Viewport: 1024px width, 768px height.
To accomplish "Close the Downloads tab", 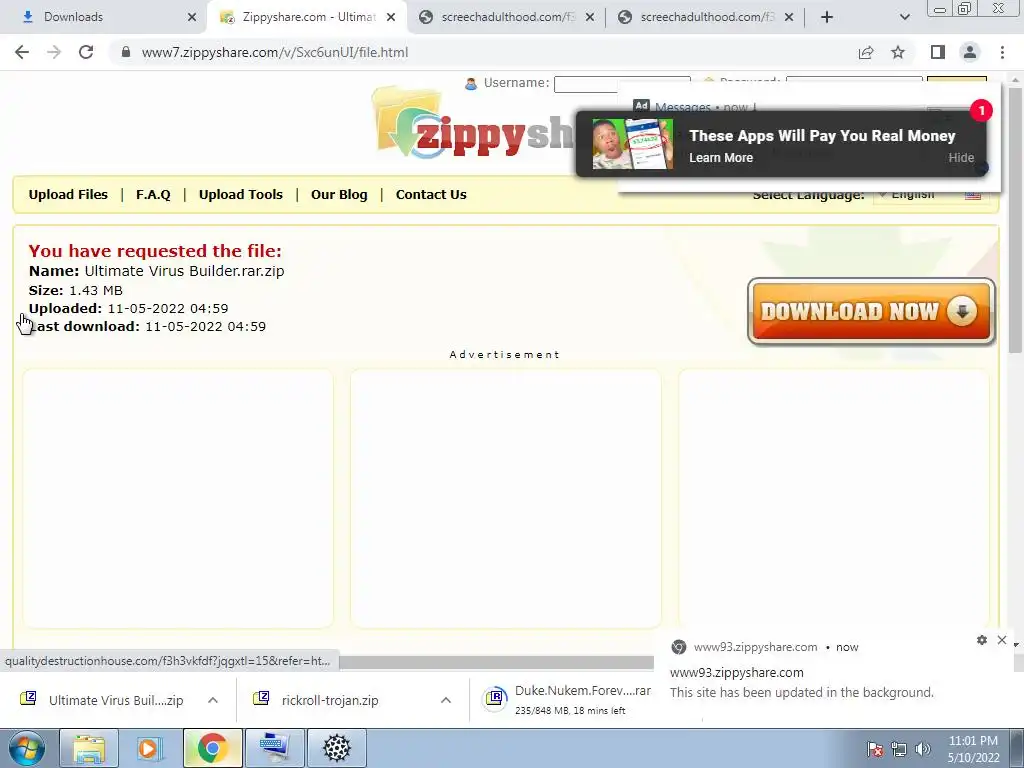I will [192, 17].
